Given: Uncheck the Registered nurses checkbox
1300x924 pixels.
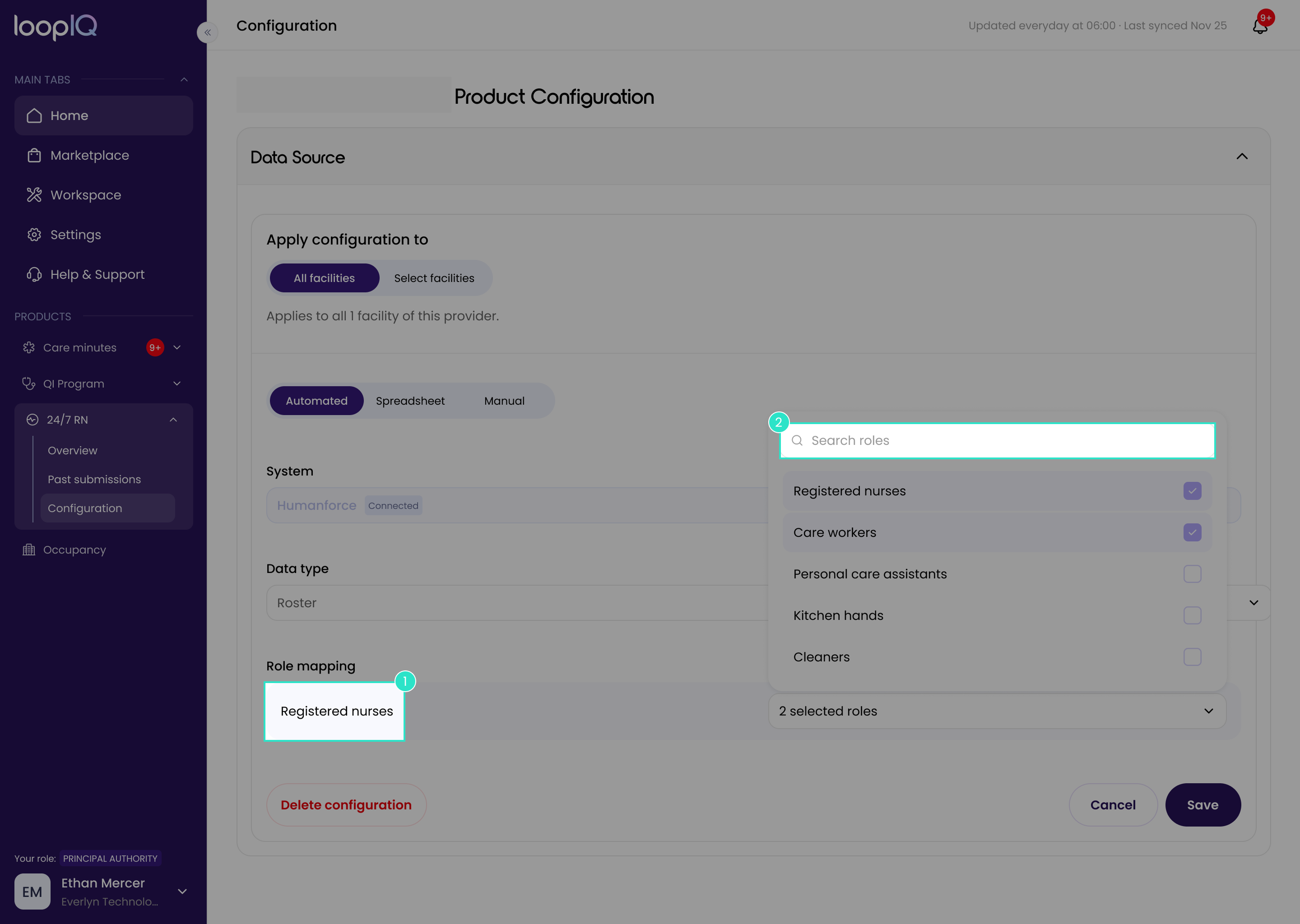Looking at the screenshot, I should (x=1193, y=491).
